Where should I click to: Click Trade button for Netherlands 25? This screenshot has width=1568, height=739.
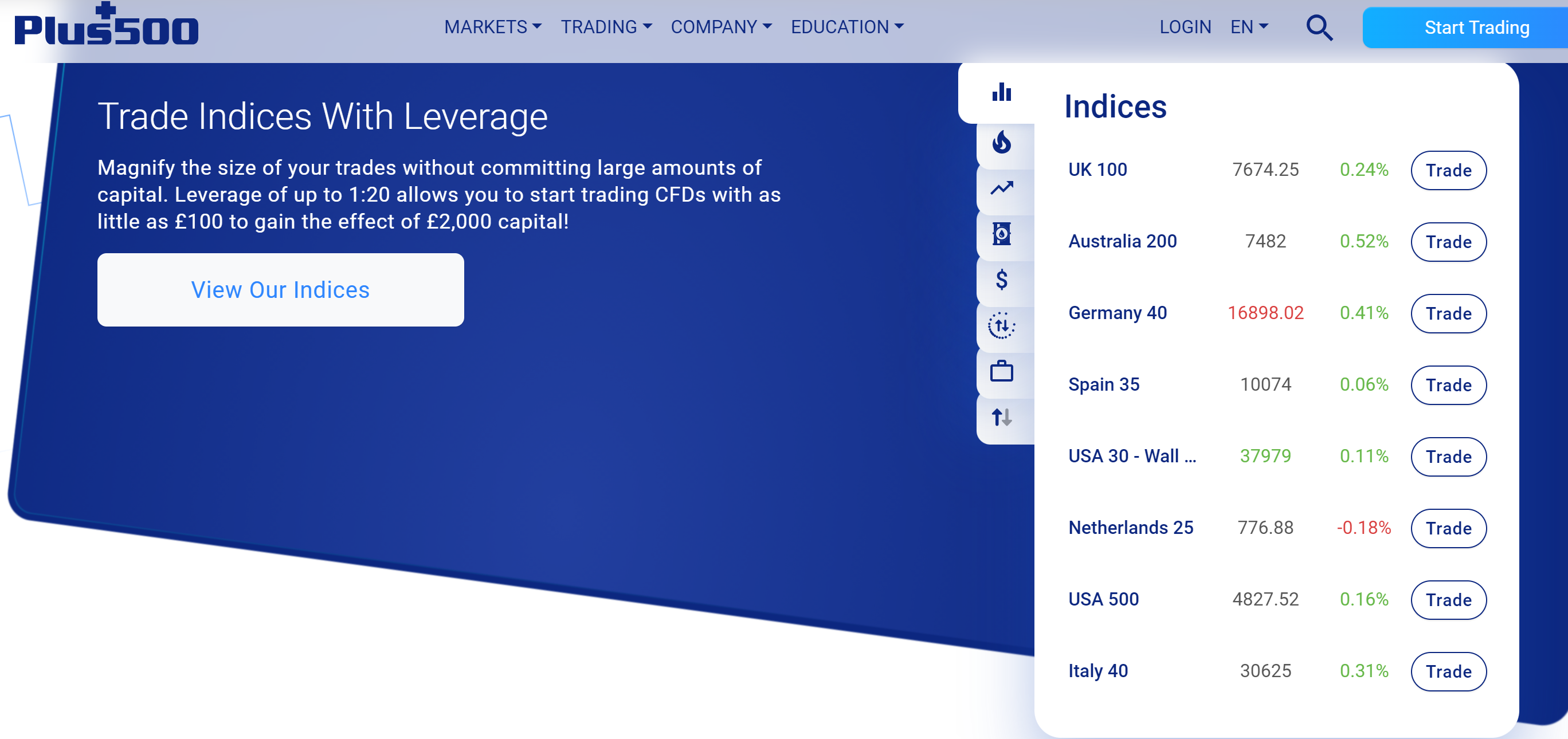1449,528
